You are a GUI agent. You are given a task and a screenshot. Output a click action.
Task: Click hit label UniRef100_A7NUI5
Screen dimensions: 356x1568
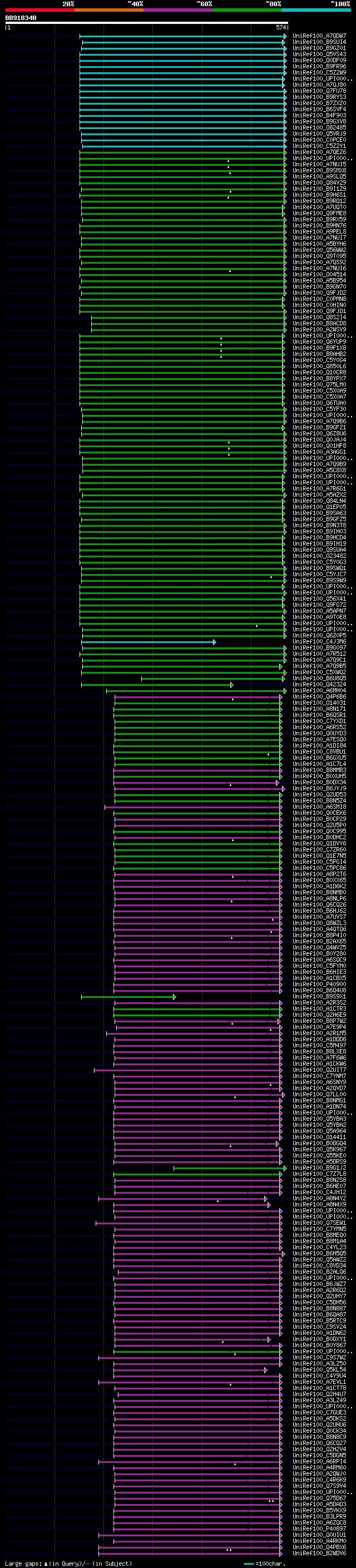(319, 164)
